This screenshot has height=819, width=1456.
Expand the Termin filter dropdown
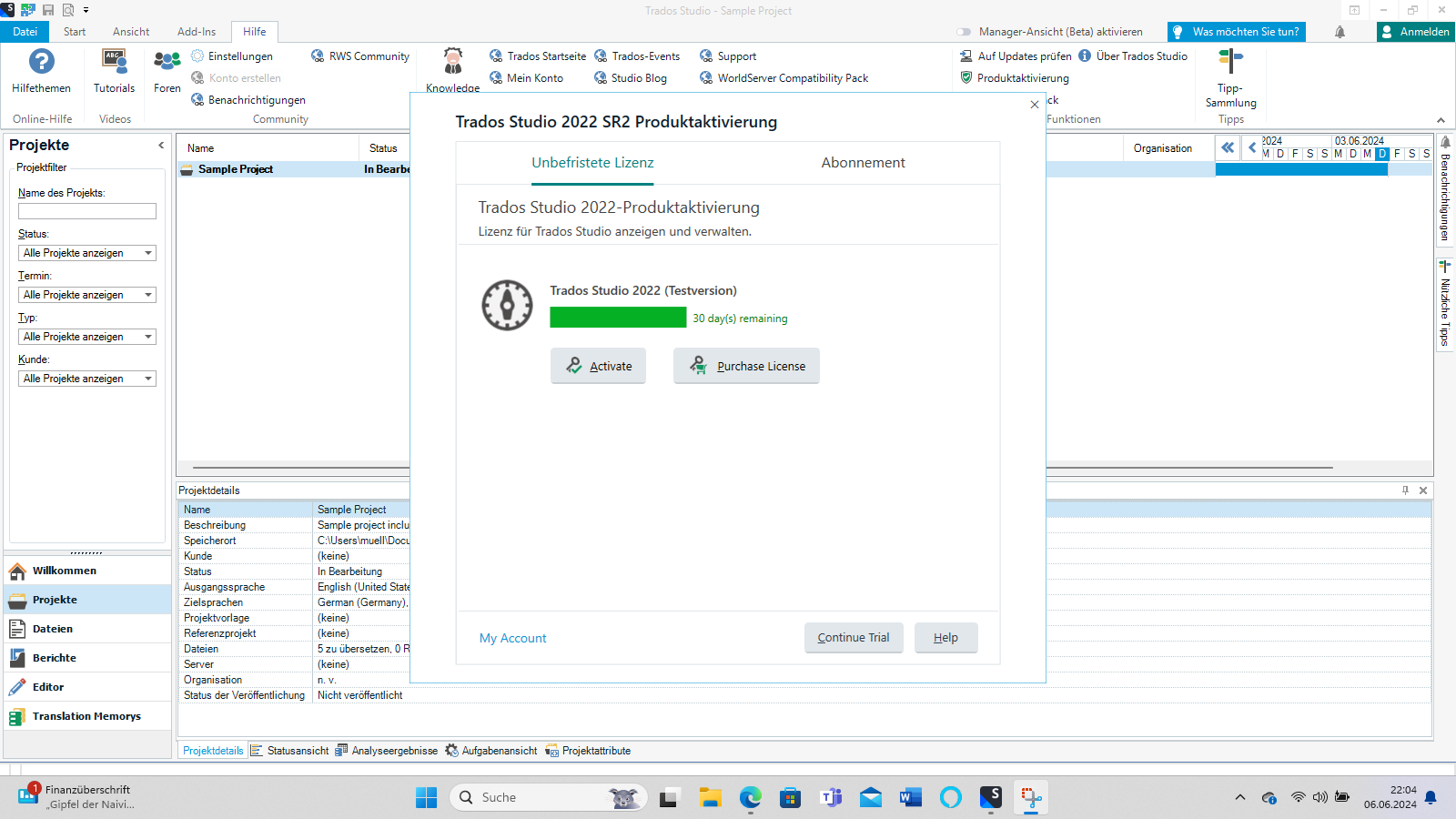tap(148, 295)
